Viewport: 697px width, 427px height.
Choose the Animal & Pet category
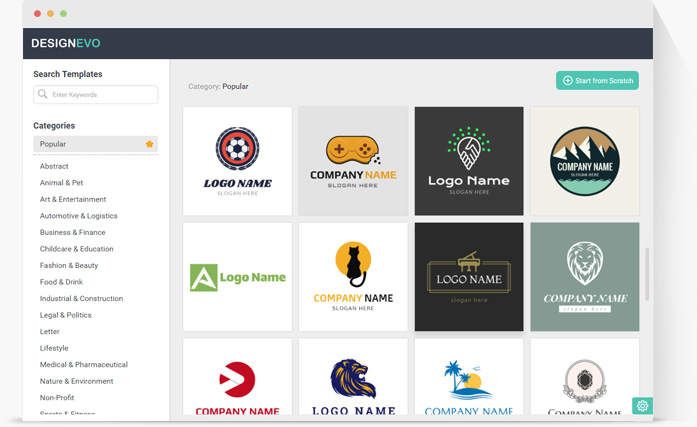61,183
